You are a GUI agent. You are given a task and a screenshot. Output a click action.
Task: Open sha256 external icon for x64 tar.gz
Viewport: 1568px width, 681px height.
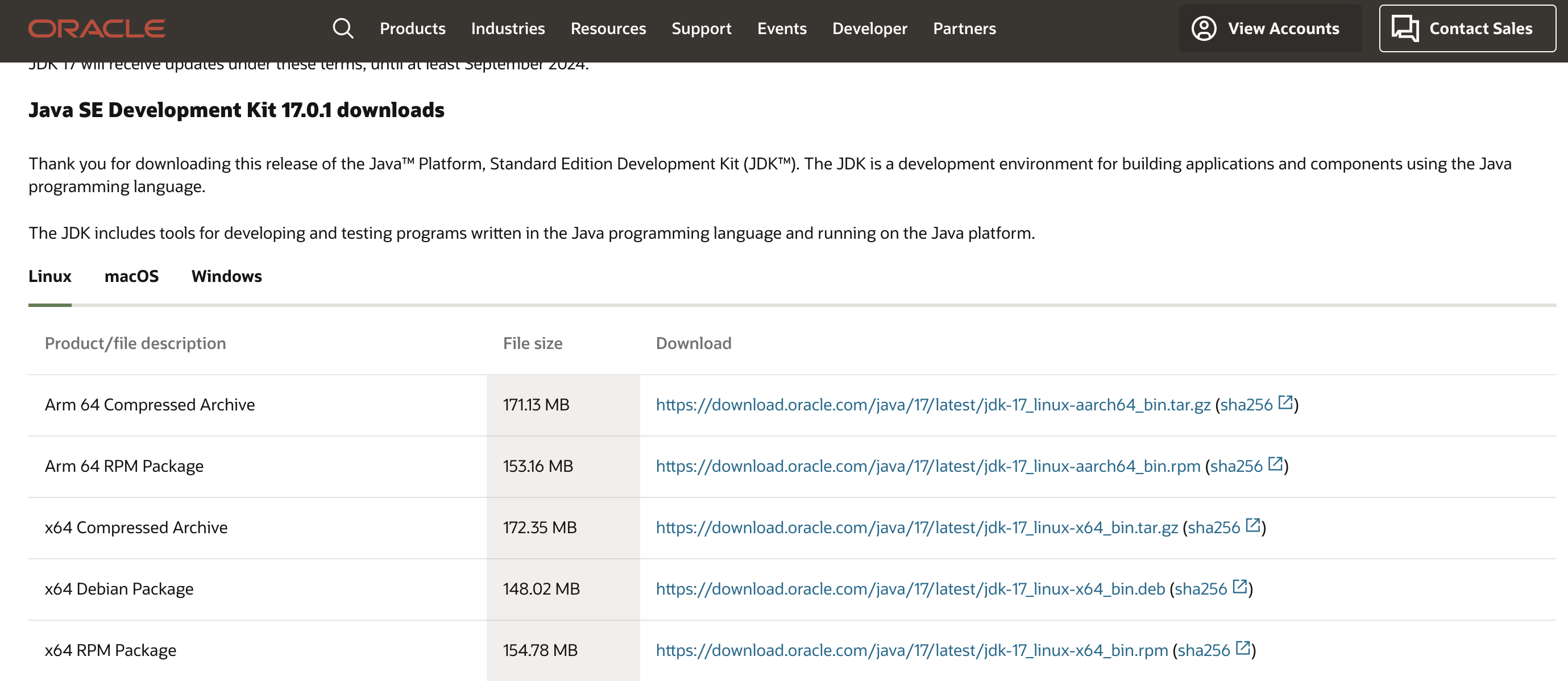1252,525
